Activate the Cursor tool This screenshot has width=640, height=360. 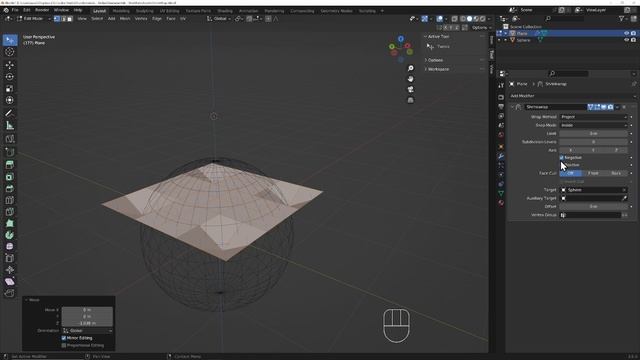10,52
